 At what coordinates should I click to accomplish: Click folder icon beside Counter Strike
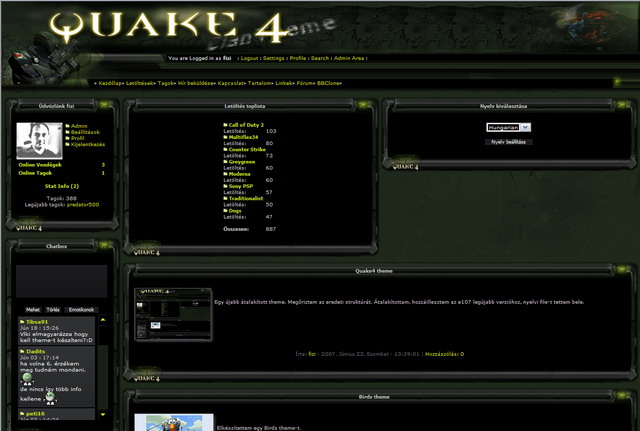click(225, 149)
